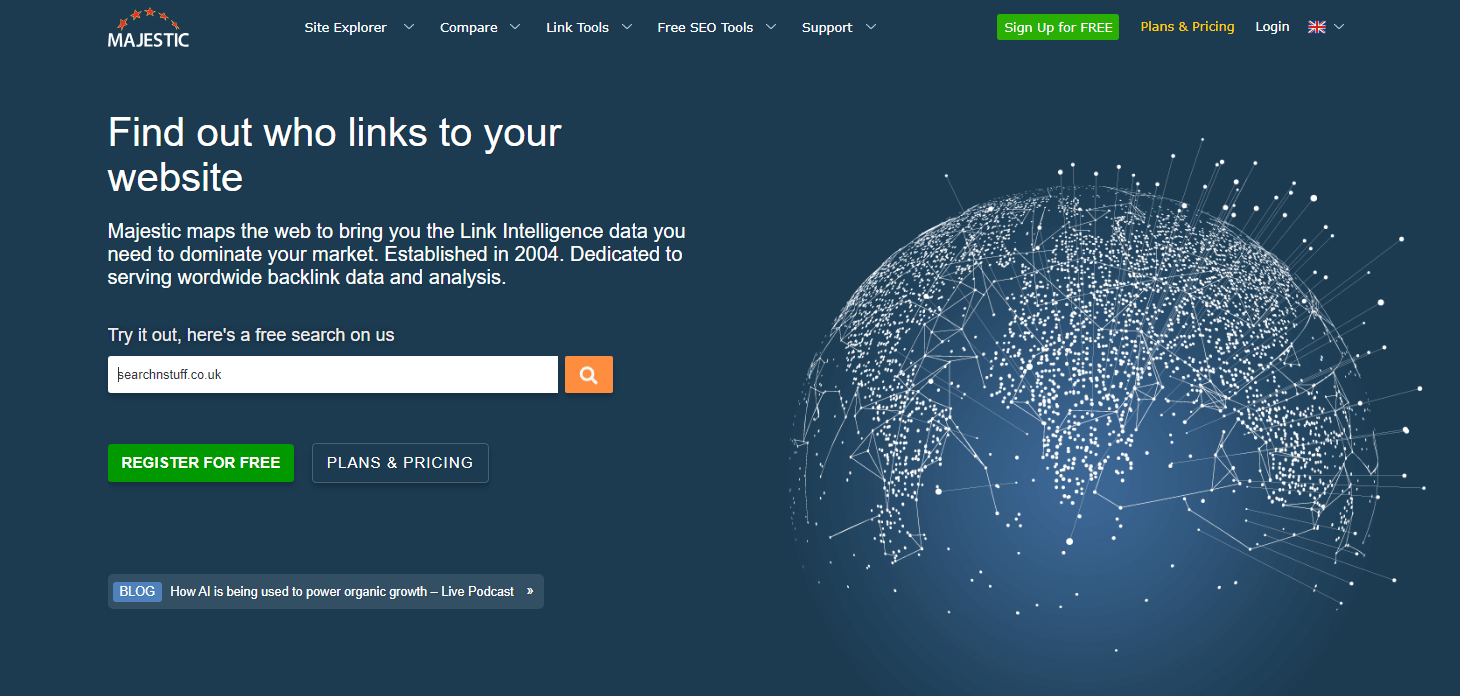The height and width of the screenshot is (696, 1460).
Task: Click the double-arrow next to Live Podcast
Action: (x=529, y=590)
